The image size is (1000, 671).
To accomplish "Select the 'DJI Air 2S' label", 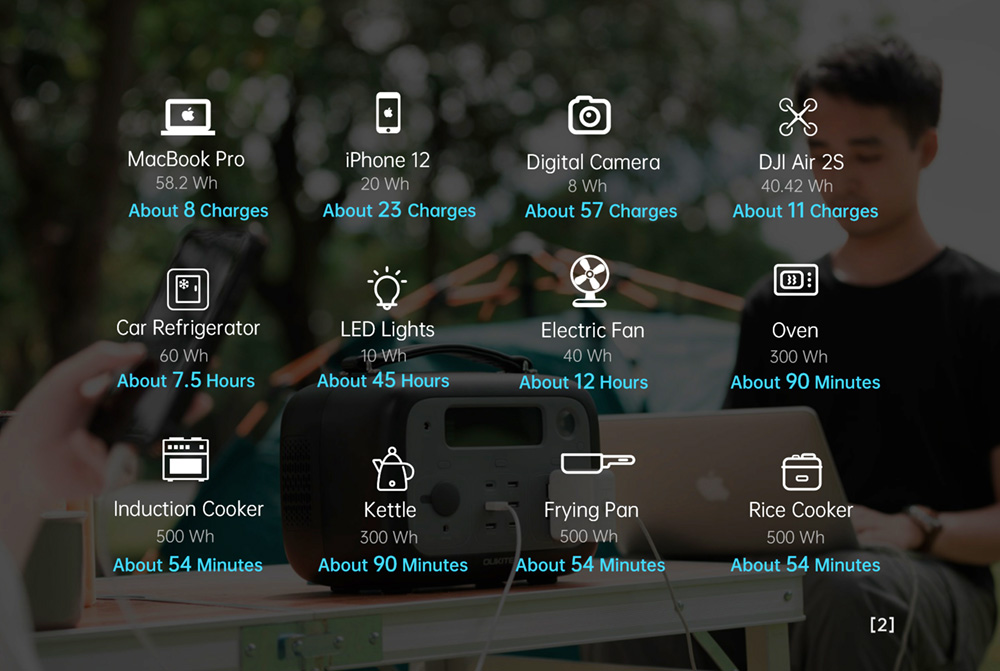I will 801,162.
